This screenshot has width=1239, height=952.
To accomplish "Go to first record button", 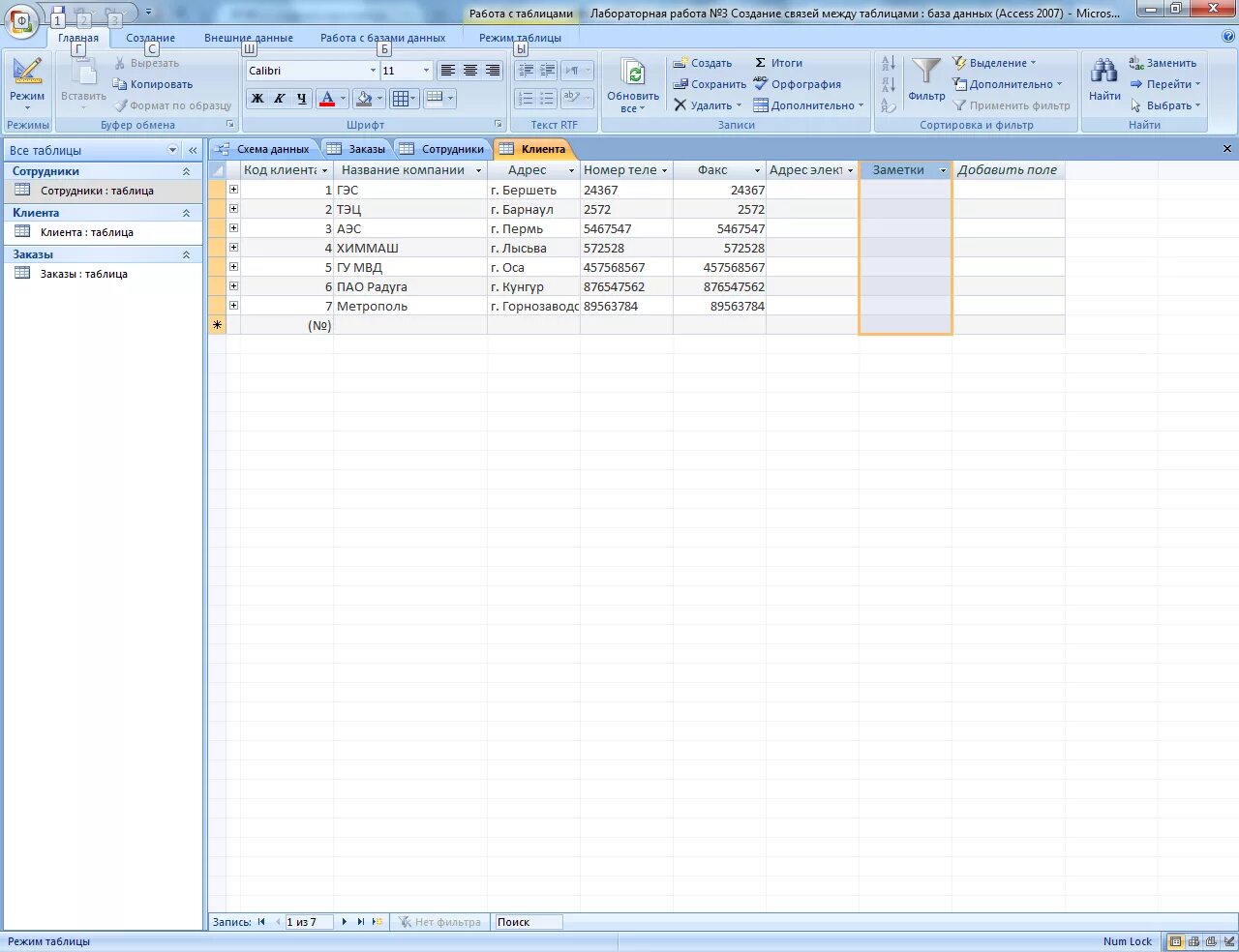I will pos(261,922).
